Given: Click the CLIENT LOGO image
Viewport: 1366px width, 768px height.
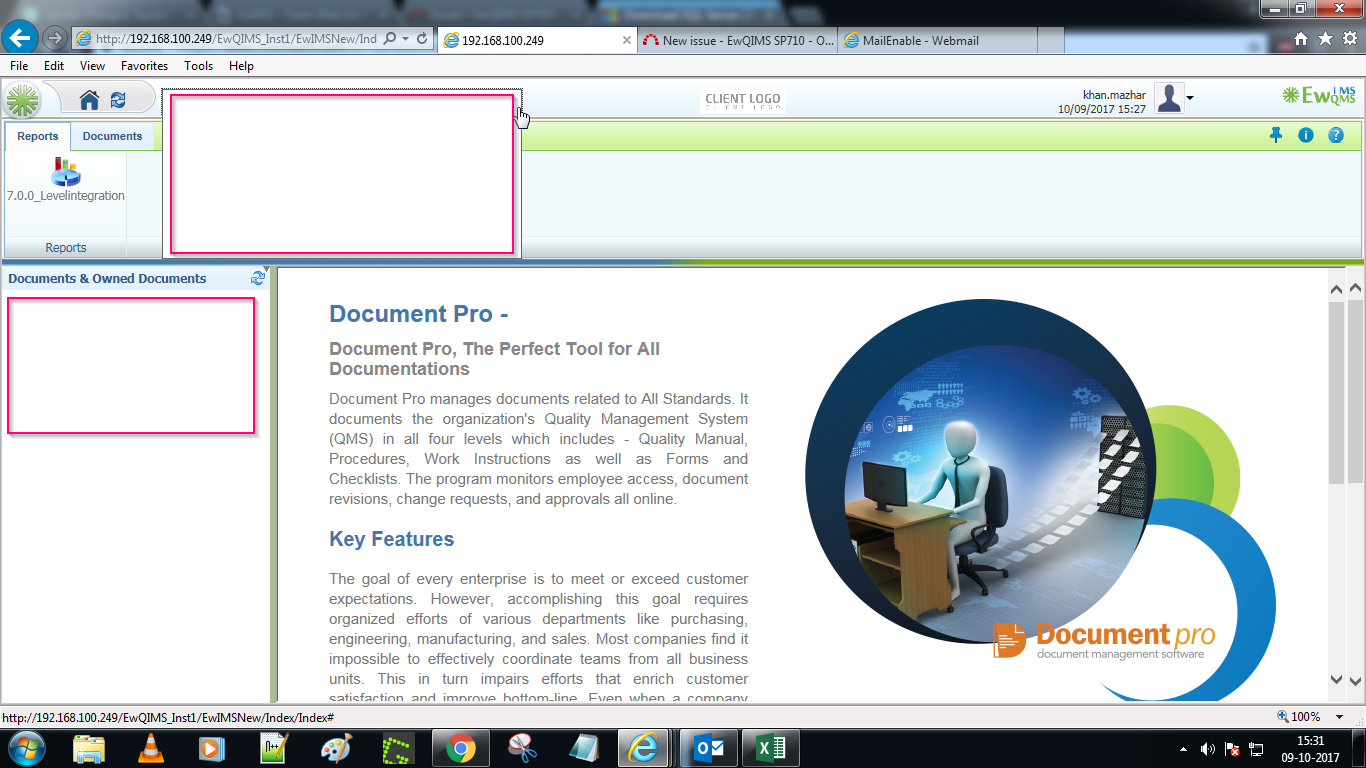Looking at the screenshot, I should 743,101.
